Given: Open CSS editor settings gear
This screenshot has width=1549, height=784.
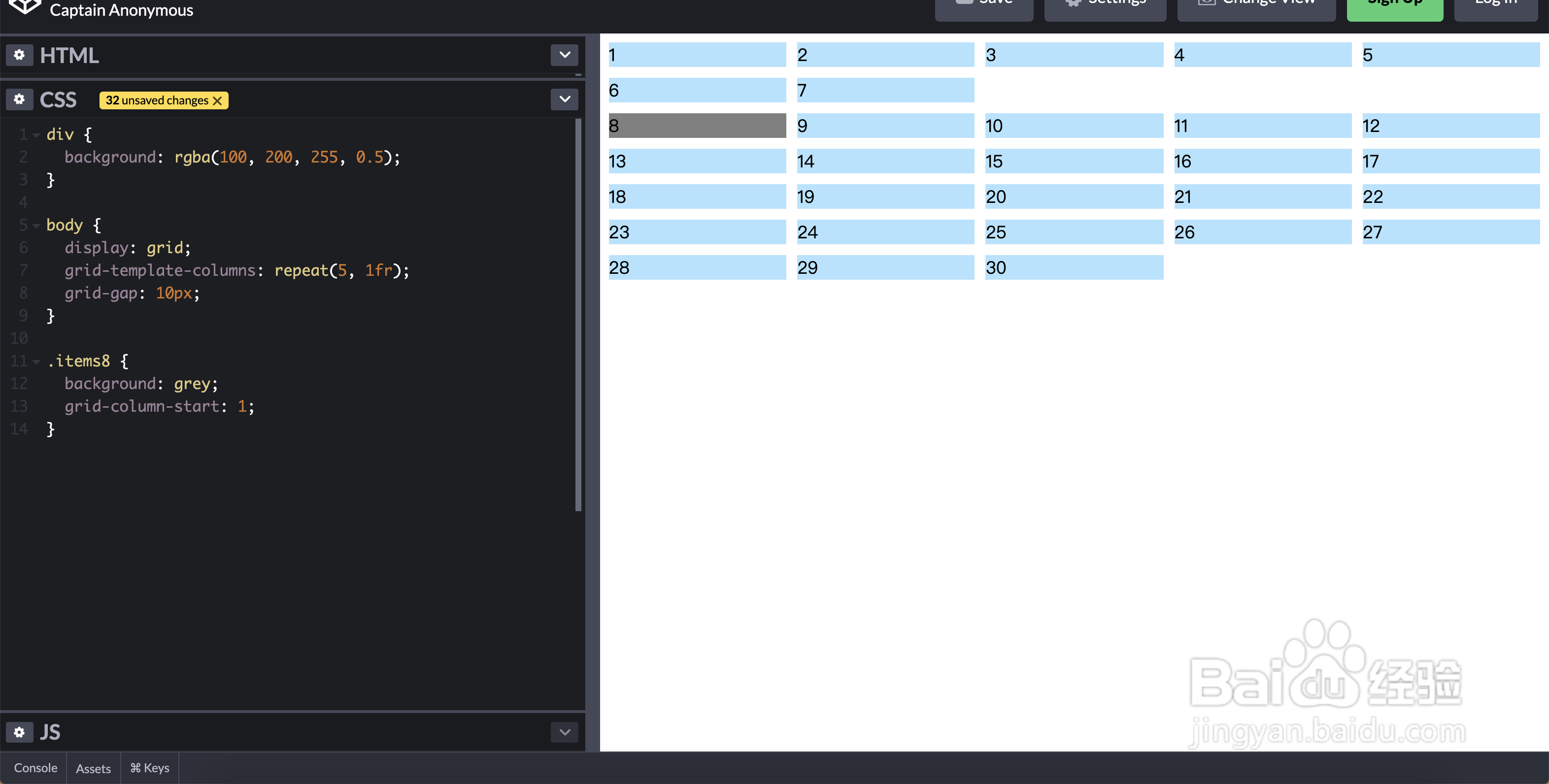Looking at the screenshot, I should 19,99.
